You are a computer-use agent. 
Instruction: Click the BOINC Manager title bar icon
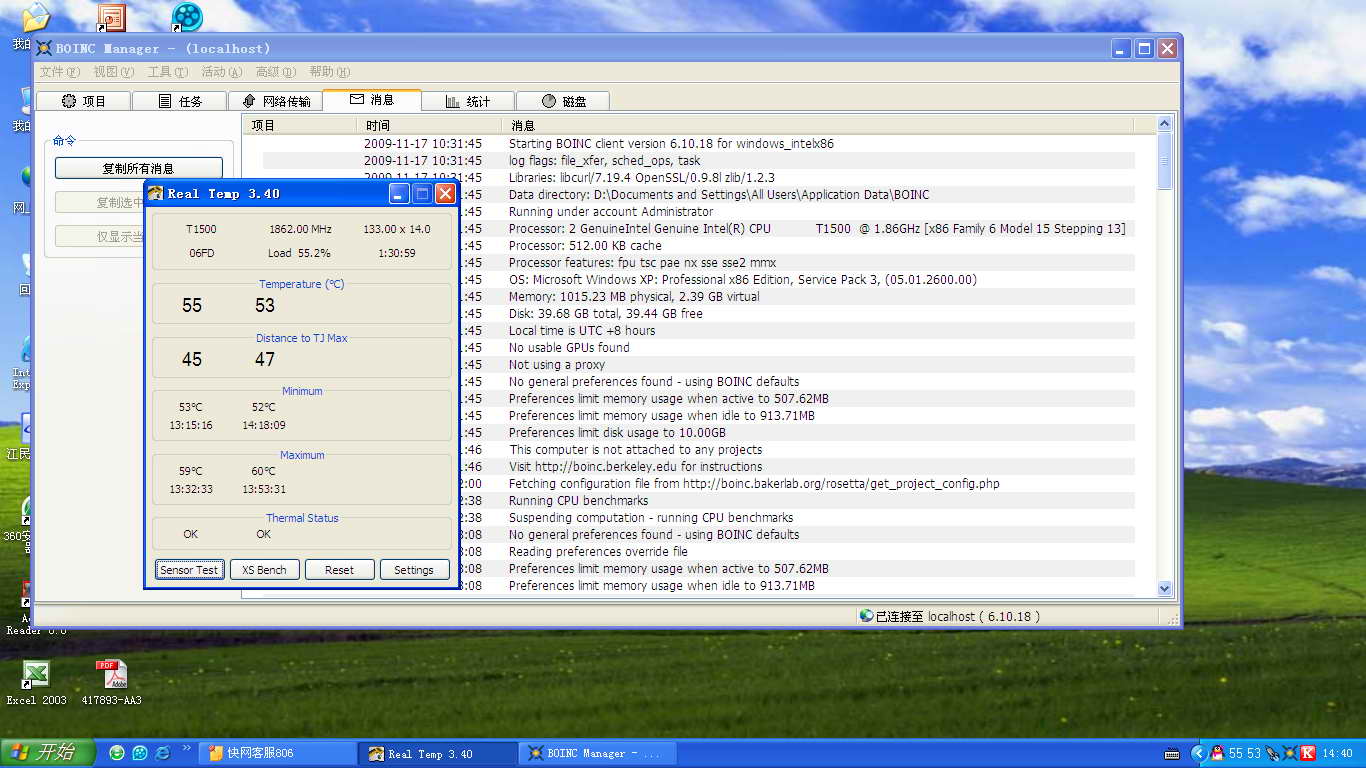click(44, 48)
